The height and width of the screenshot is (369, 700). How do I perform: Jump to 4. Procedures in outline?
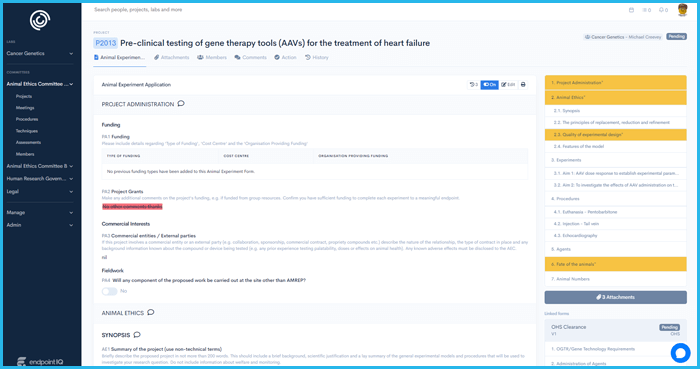click(616, 199)
